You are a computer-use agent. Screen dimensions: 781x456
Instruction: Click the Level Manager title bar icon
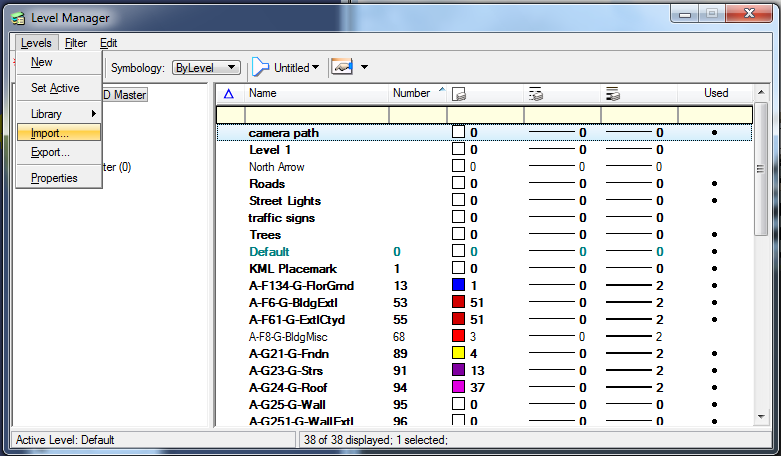[x=18, y=18]
